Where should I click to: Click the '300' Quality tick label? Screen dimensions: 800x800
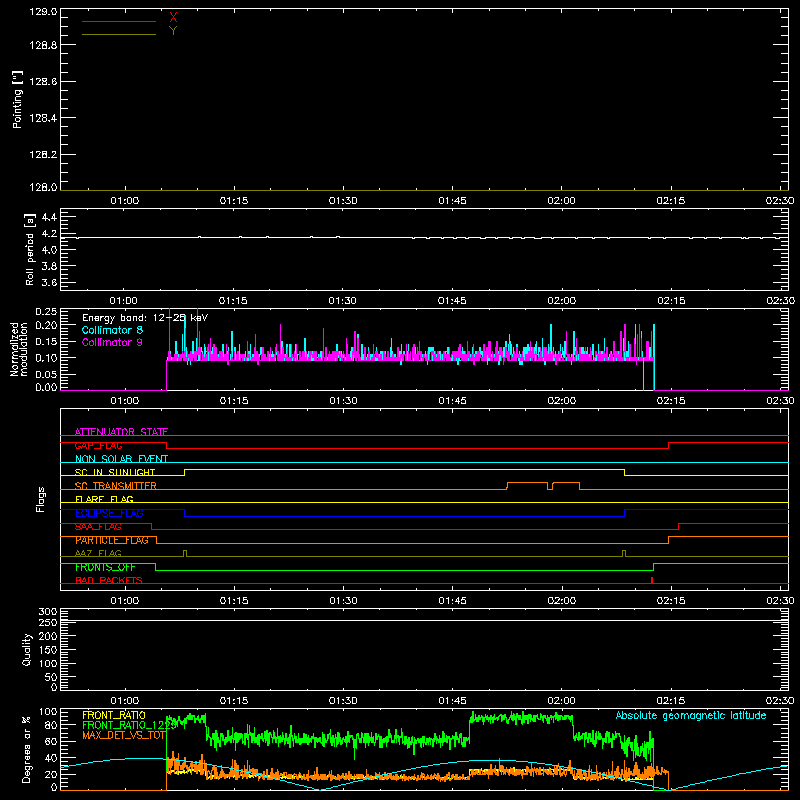click(x=48, y=612)
